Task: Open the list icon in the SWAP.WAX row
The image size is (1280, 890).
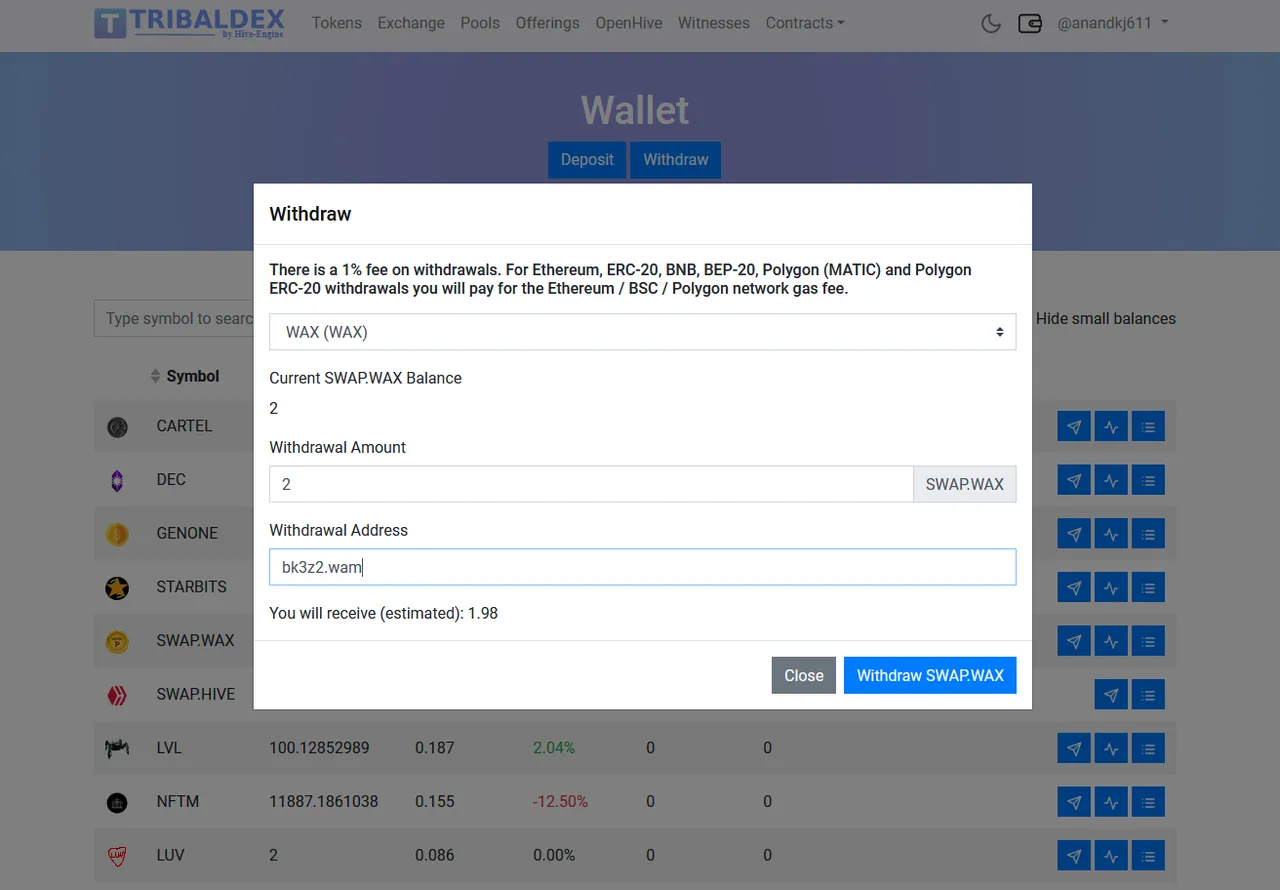Action: [1148, 641]
